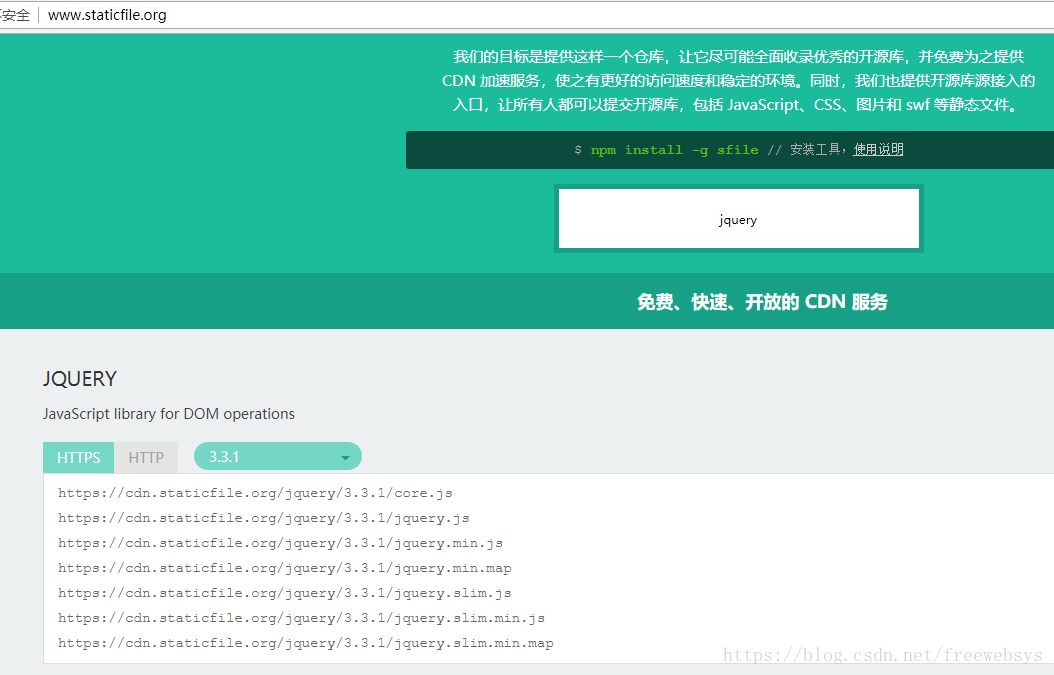This screenshot has height=675, width=1054.
Task: Click the jquery search input field
Action: pos(739,219)
